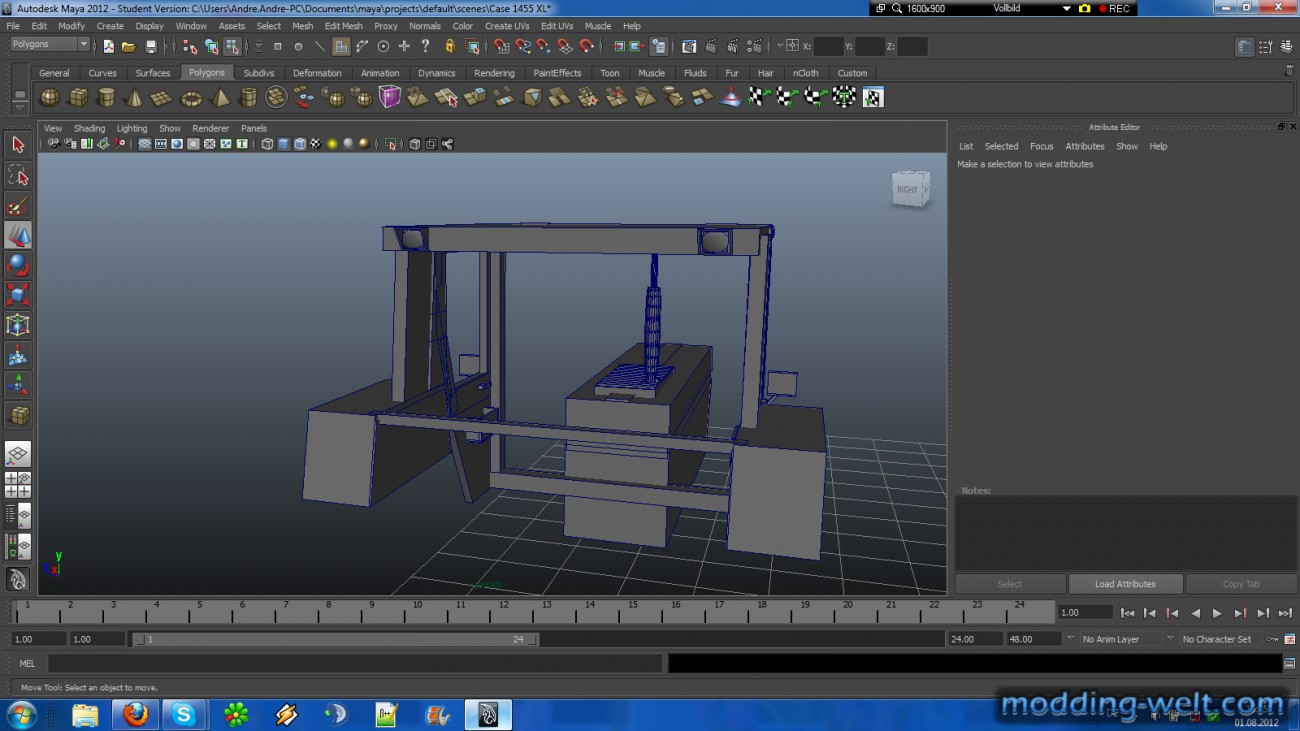Viewport: 1300px width, 731px height.
Task: Click the purple smooth proxy cube icon
Action: coord(389,97)
